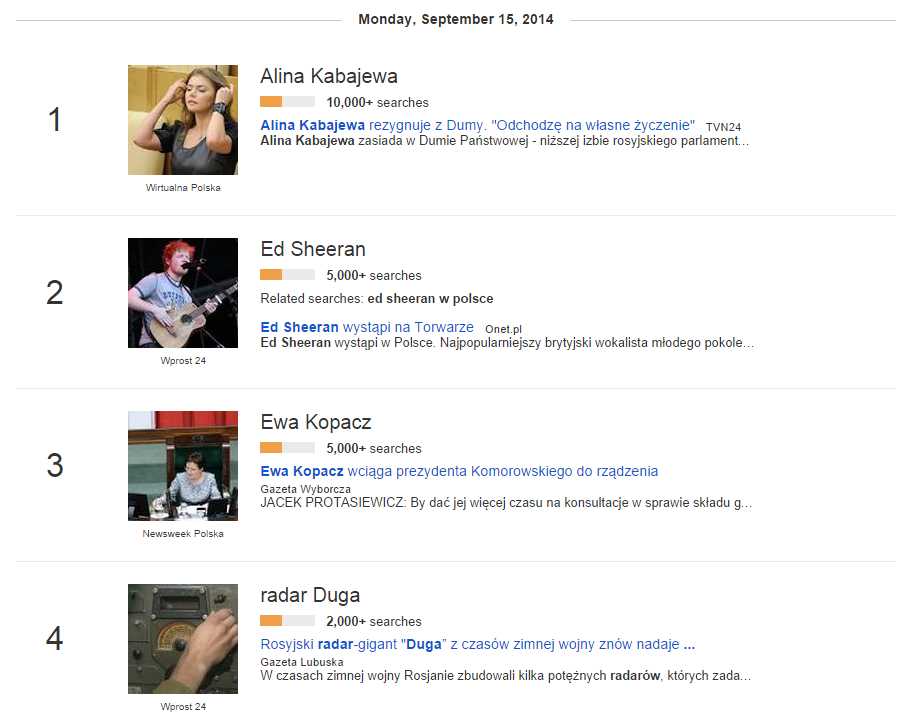Click the Onet.pl source label
This screenshot has width=903, height=720.
[x=503, y=329]
